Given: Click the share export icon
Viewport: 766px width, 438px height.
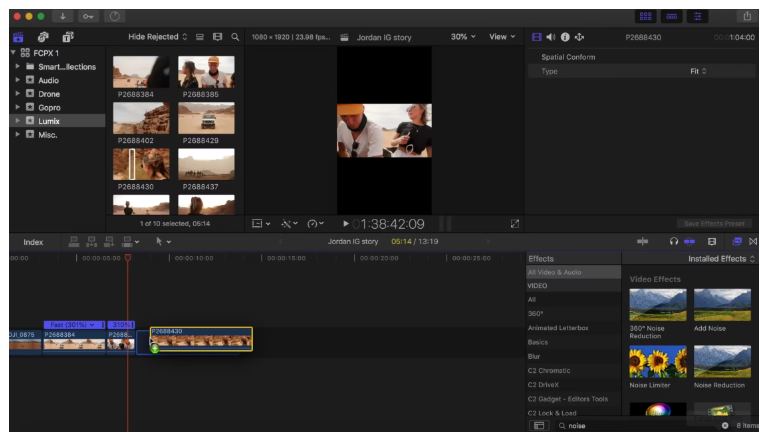Looking at the screenshot, I should point(747,16).
